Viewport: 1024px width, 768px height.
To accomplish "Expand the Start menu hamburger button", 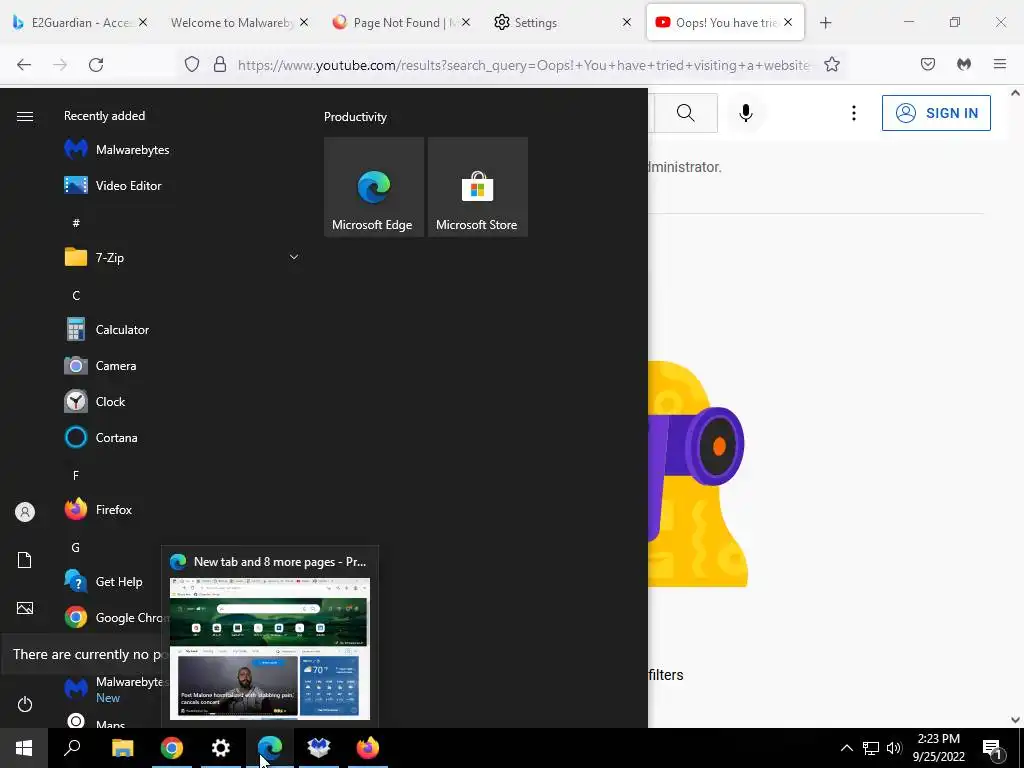I will tap(25, 116).
